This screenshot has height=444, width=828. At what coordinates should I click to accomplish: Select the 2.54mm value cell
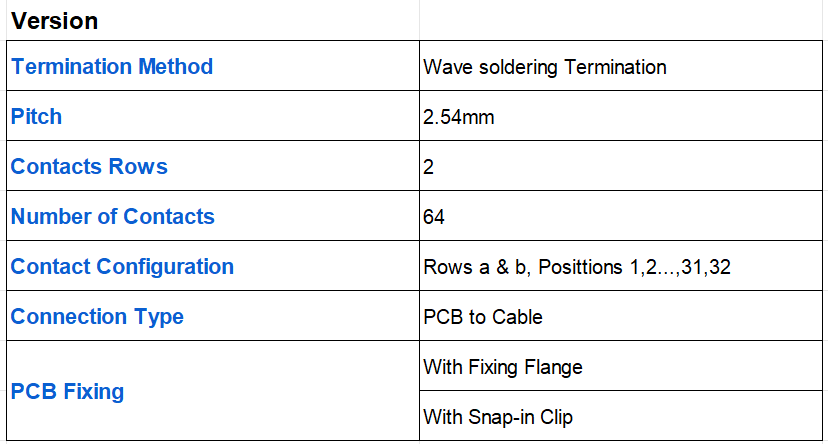click(621, 116)
